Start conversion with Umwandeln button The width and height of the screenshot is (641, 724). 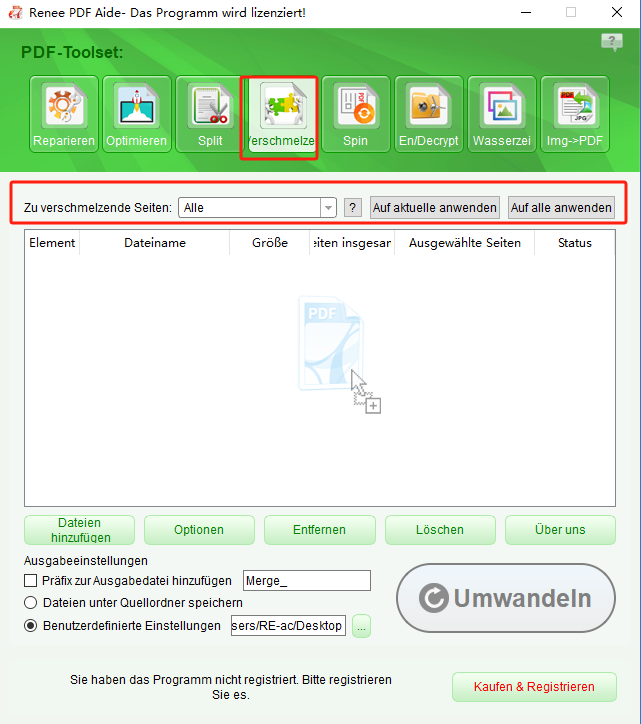(x=506, y=598)
